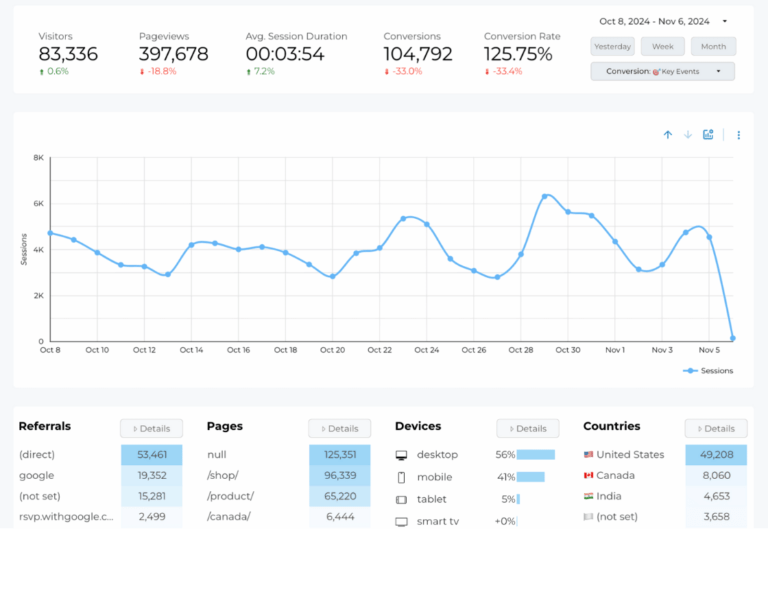The height and width of the screenshot is (590, 768).
Task: Click the Conversion Rate 125.75%
Action: [x=518, y=54]
